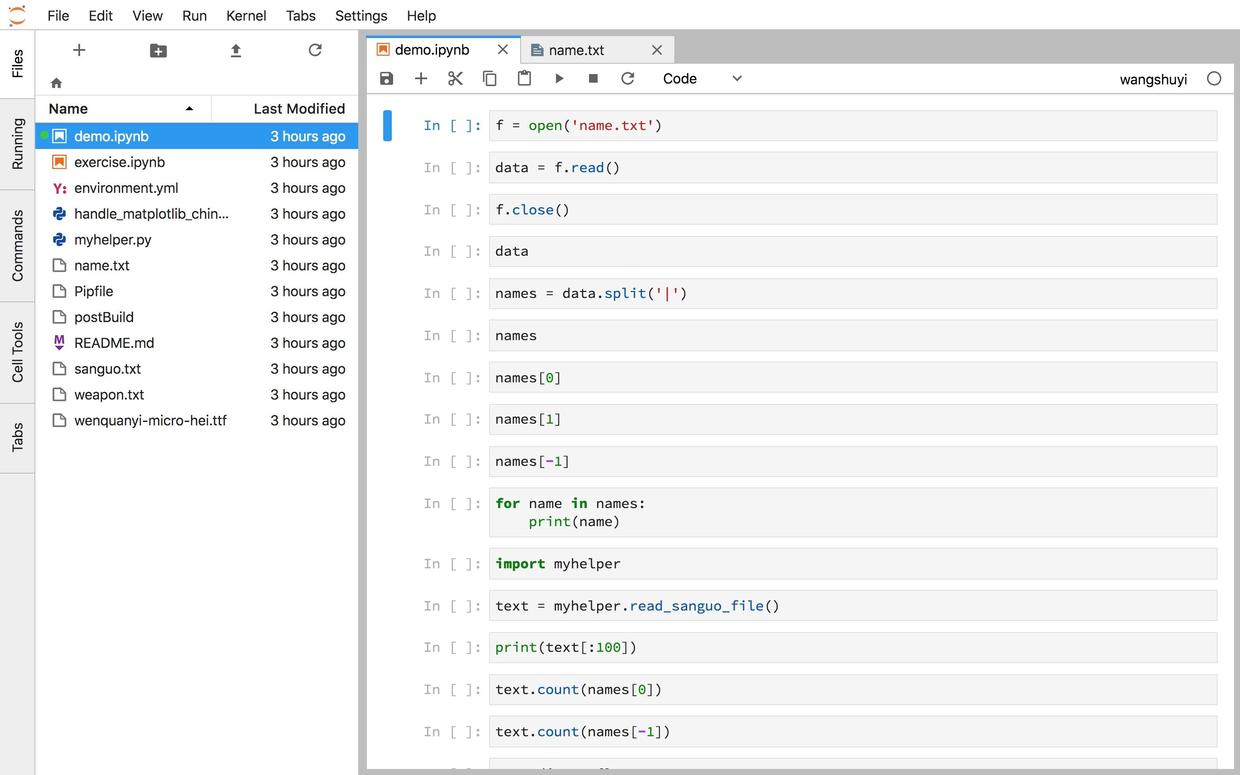Open the Running sidebar panel
Screen dimensions: 1240x775
point(17,144)
